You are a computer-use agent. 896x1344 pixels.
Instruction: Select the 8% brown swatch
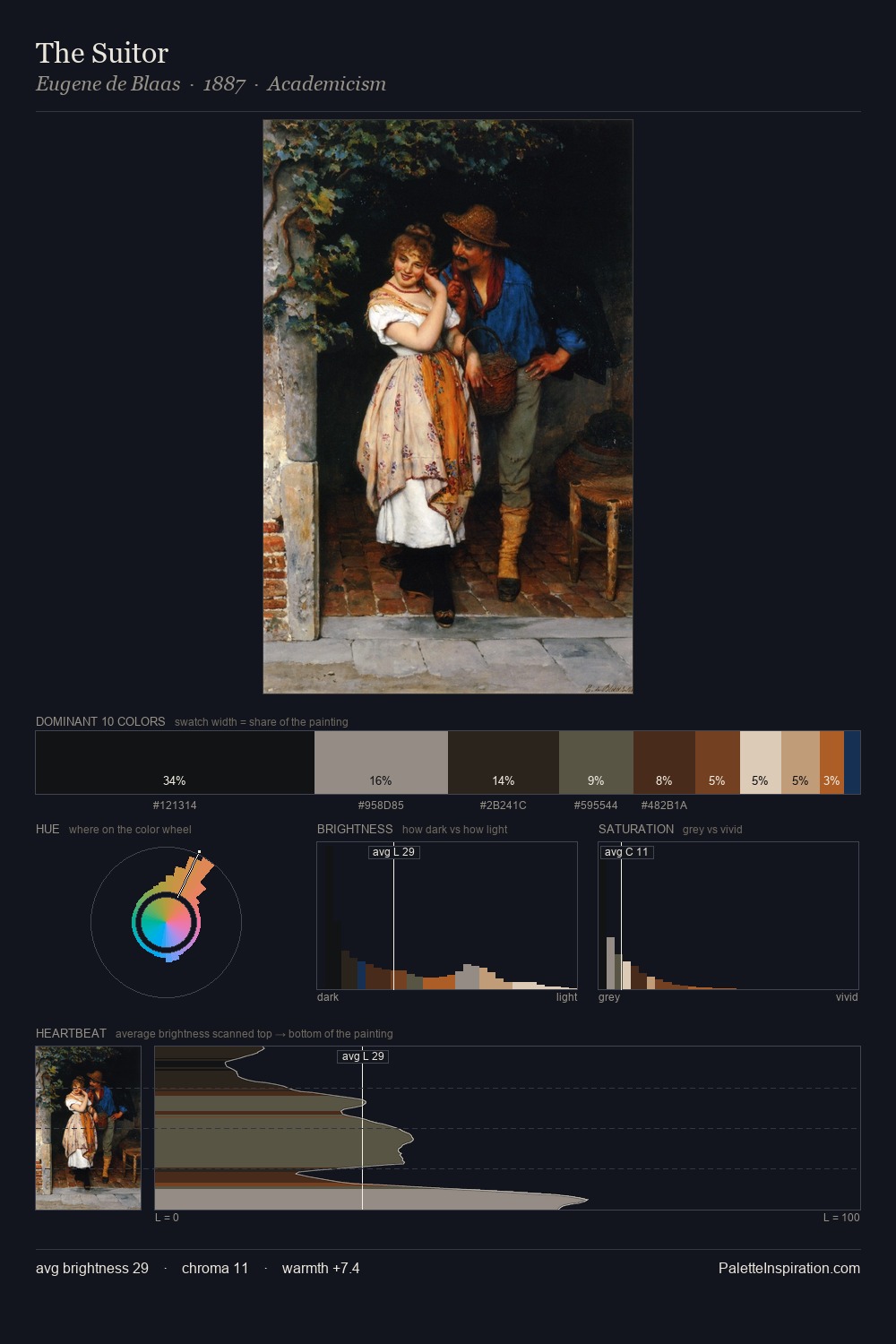pyautogui.click(x=664, y=762)
